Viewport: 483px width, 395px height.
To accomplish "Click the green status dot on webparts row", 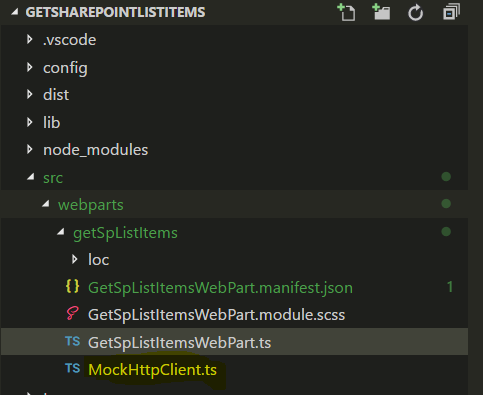I will pyautogui.click(x=446, y=204).
